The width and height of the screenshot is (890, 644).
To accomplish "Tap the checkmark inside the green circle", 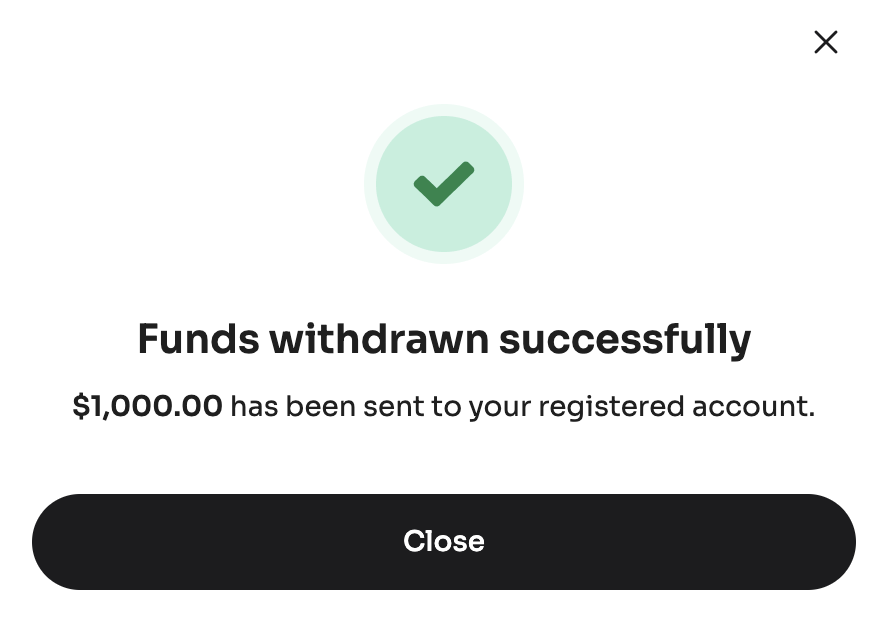I will click(444, 184).
